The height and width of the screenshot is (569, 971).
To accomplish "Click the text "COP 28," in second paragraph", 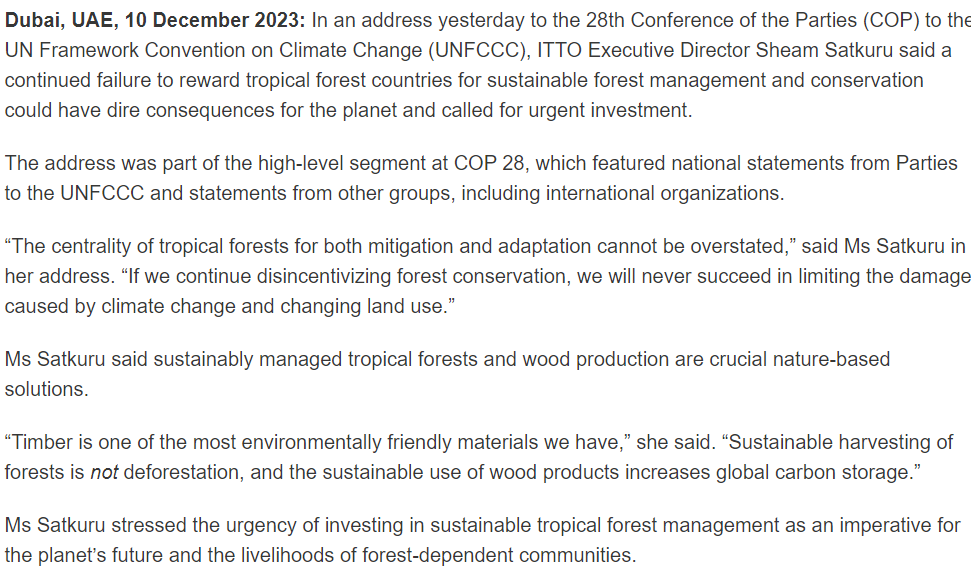I will coord(491,163).
